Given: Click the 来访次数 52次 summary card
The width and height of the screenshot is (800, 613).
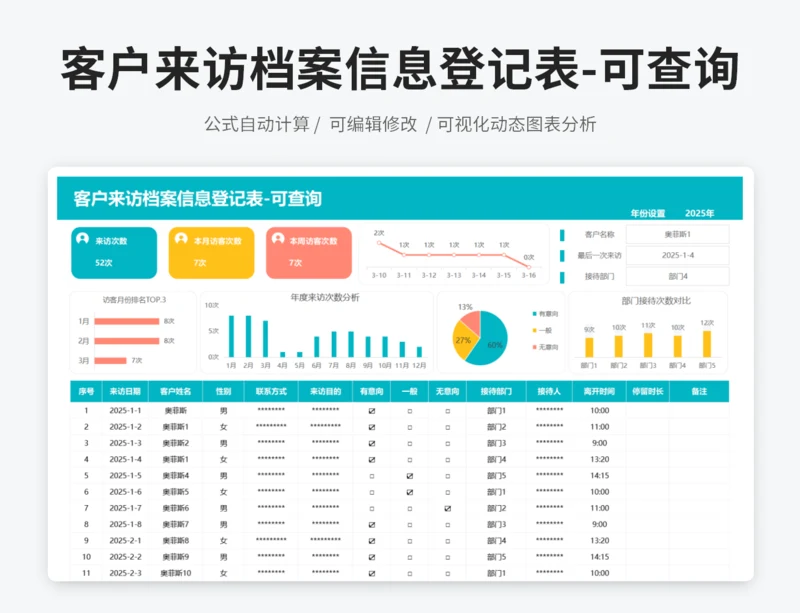Looking at the screenshot, I should (x=114, y=253).
